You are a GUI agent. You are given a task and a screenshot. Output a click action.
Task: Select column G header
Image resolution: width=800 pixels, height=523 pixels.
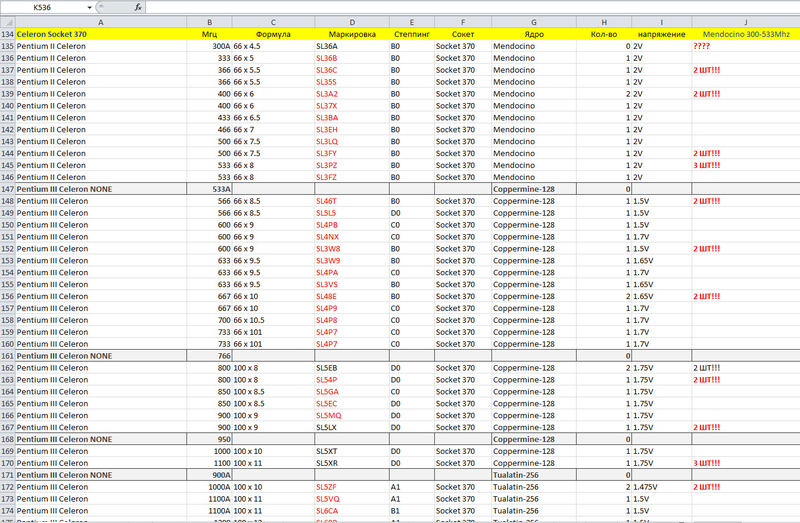tap(534, 22)
